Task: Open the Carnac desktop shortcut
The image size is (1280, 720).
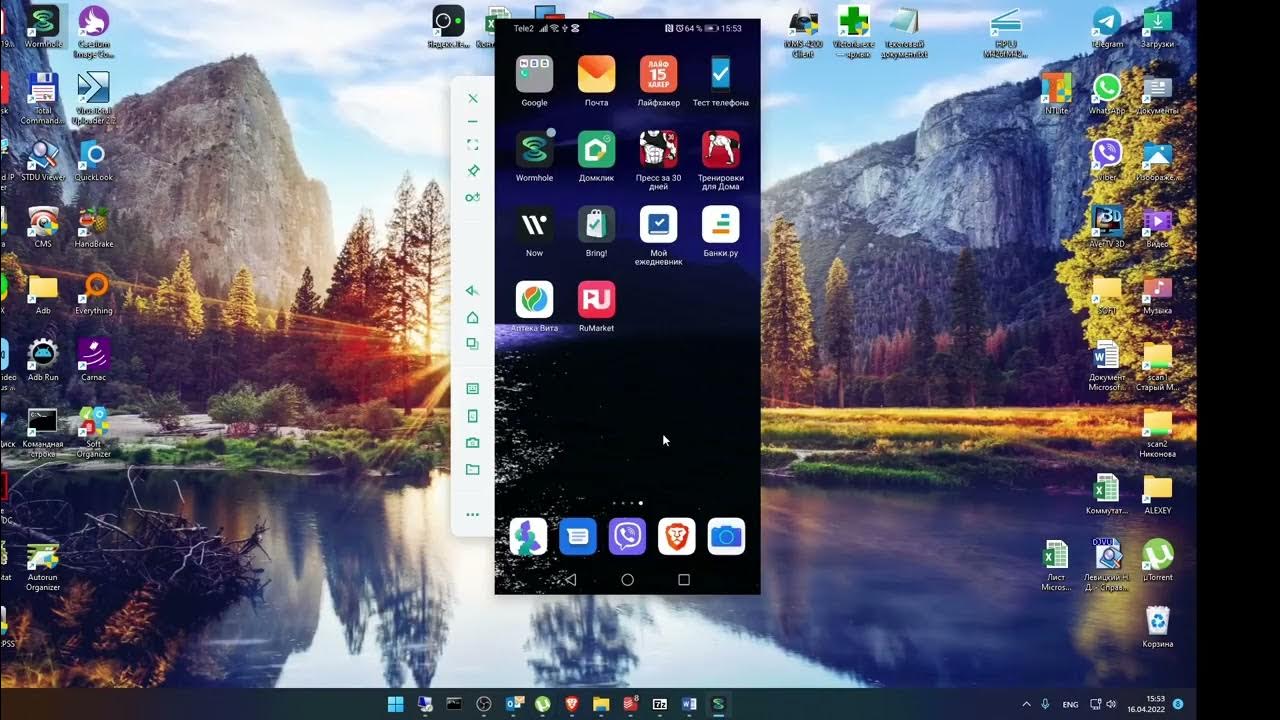Action: [94, 360]
